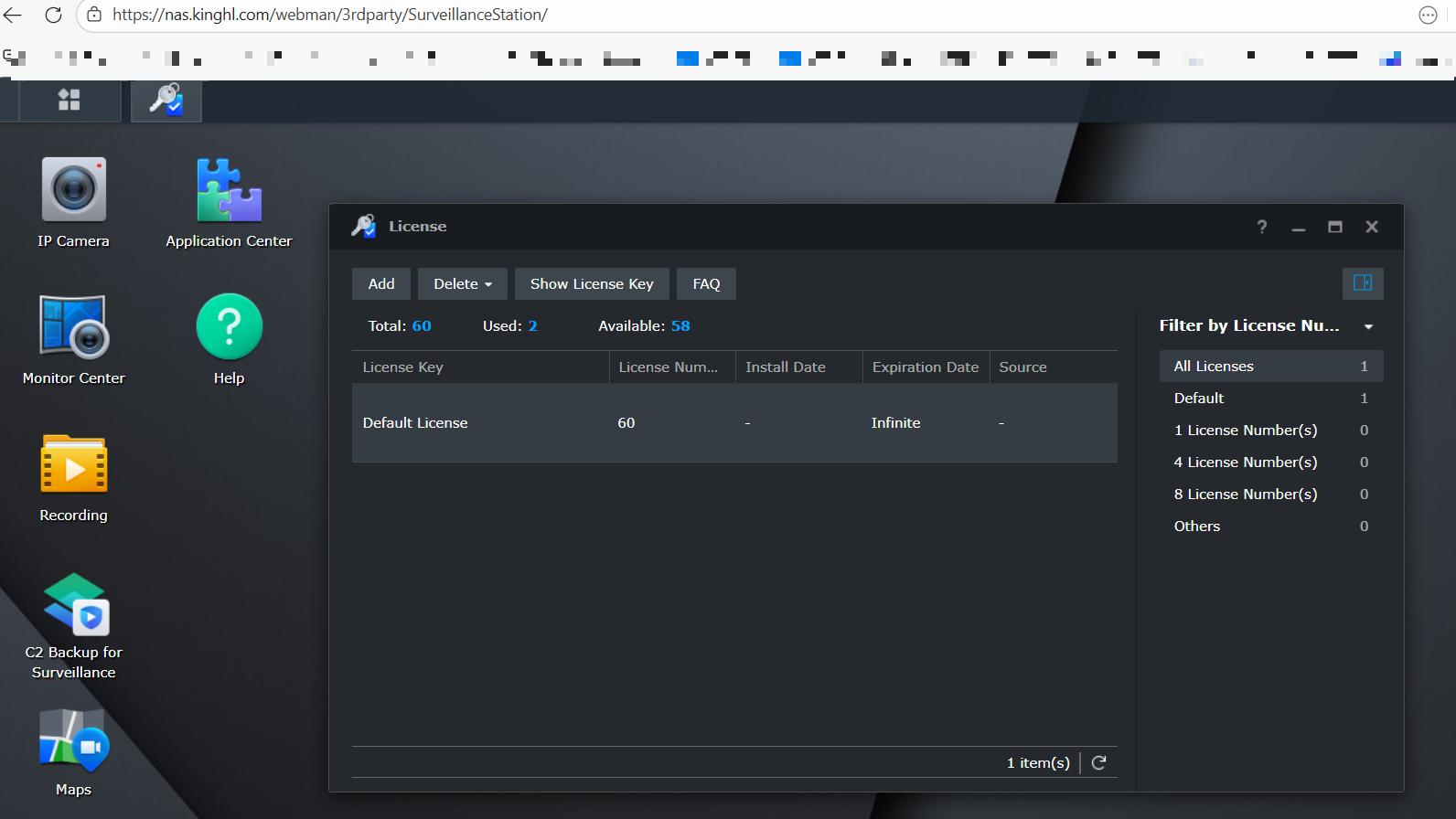Image resolution: width=1456 pixels, height=819 pixels.
Task: Open the IP Camera app
Action: point(73,190)
